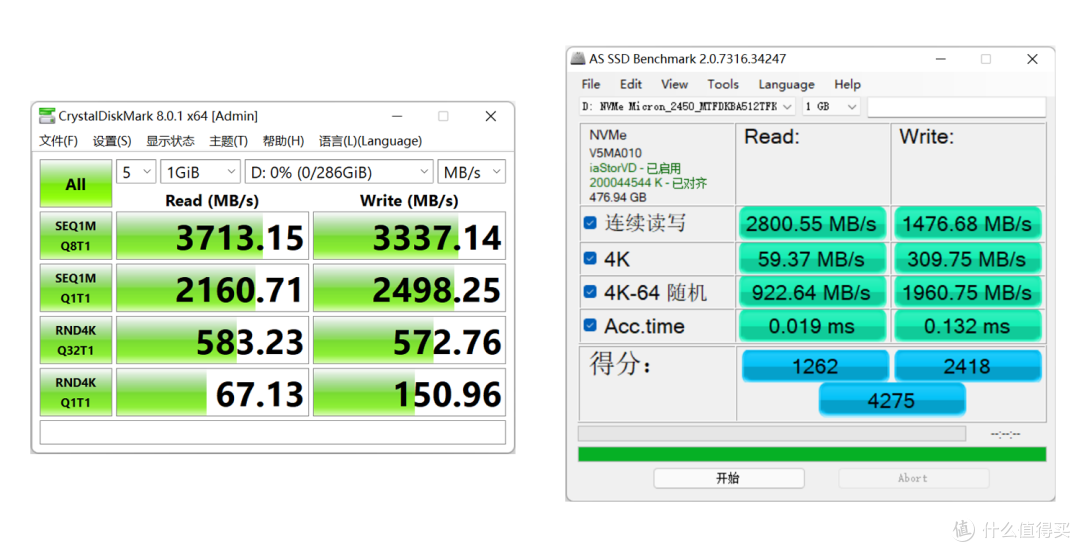Click the 3337.14 sequential write value

409,236
